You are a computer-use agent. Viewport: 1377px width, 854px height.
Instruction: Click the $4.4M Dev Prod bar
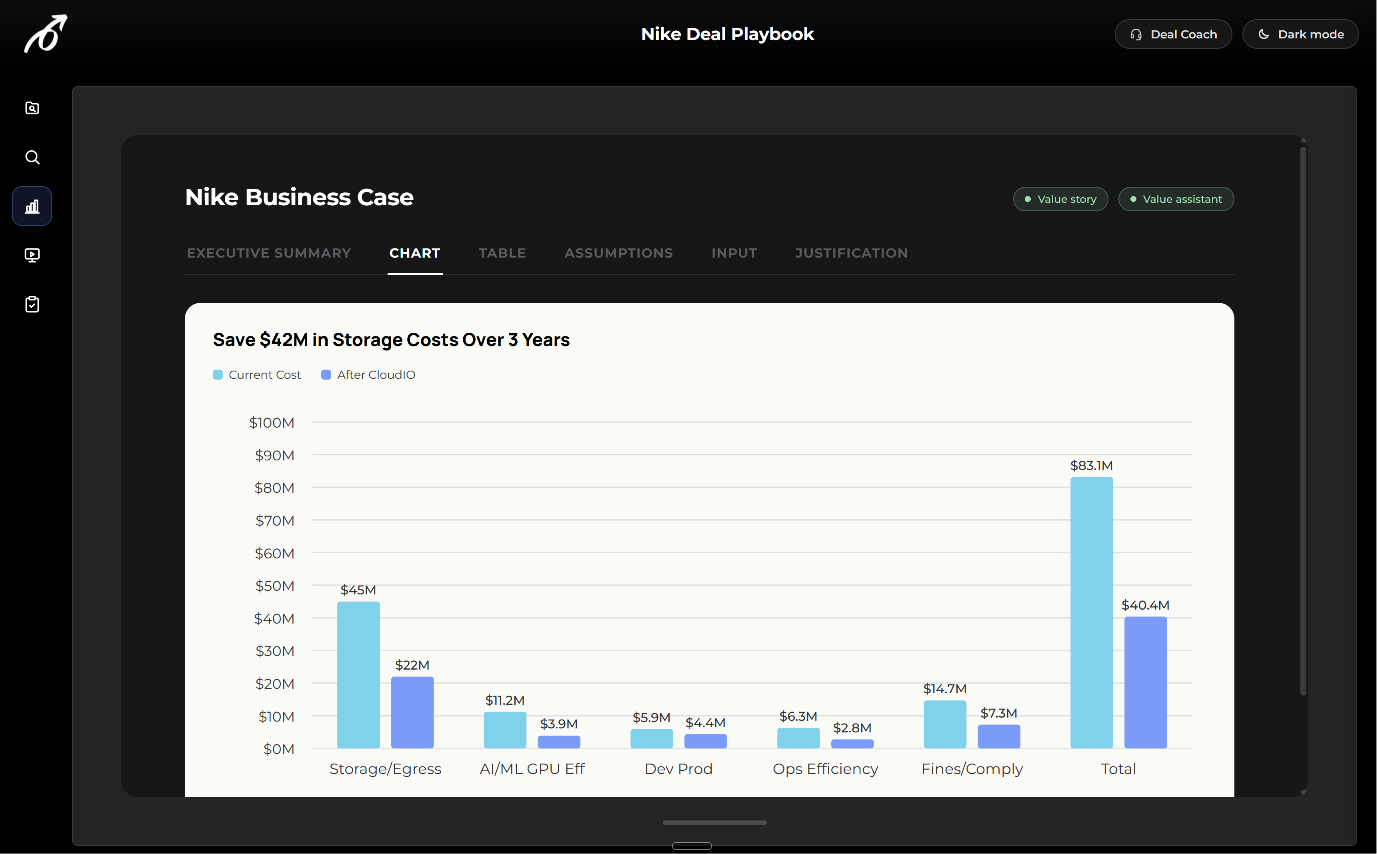pos(706,741)
